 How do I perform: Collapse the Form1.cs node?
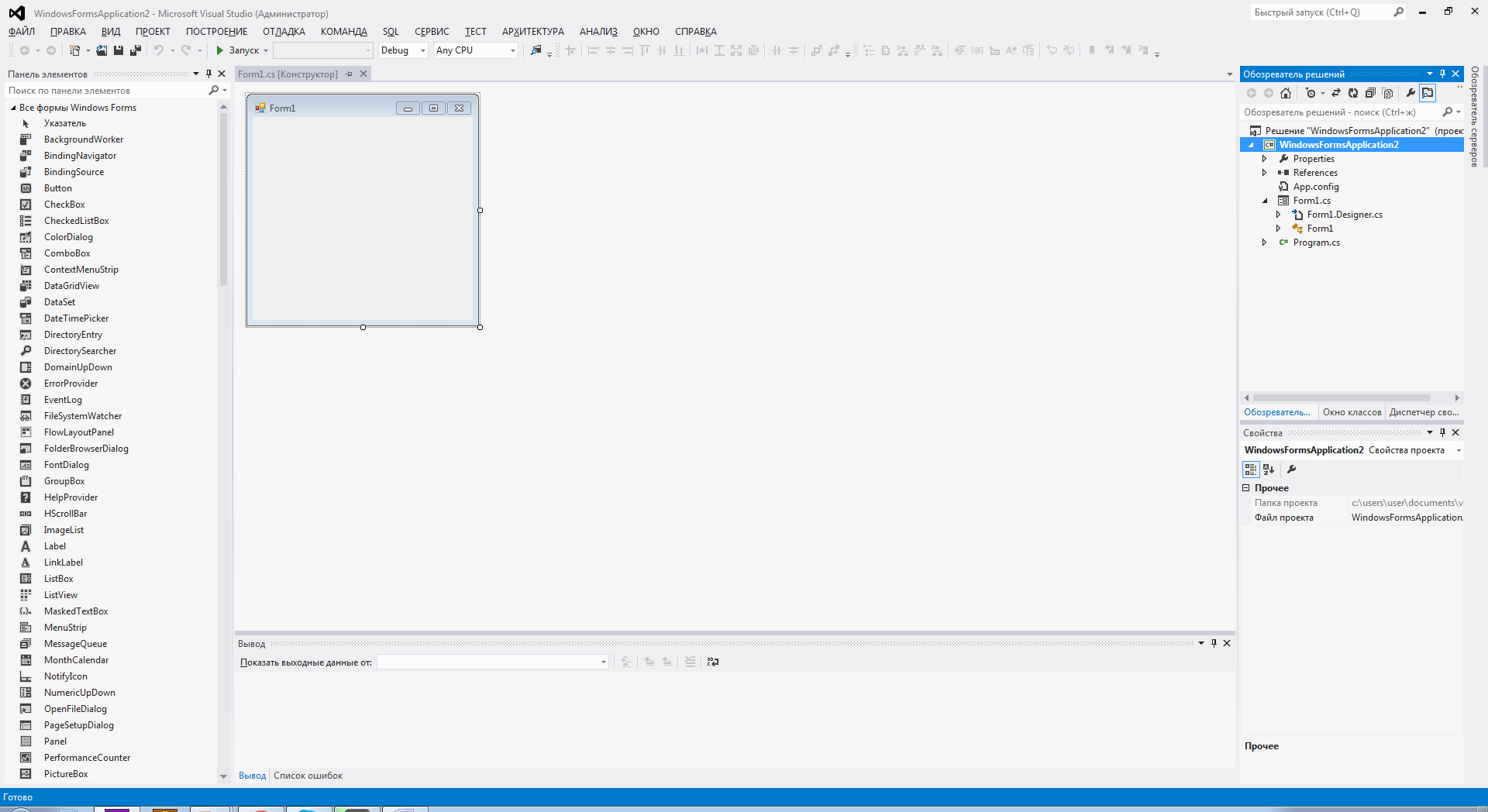1265,201
